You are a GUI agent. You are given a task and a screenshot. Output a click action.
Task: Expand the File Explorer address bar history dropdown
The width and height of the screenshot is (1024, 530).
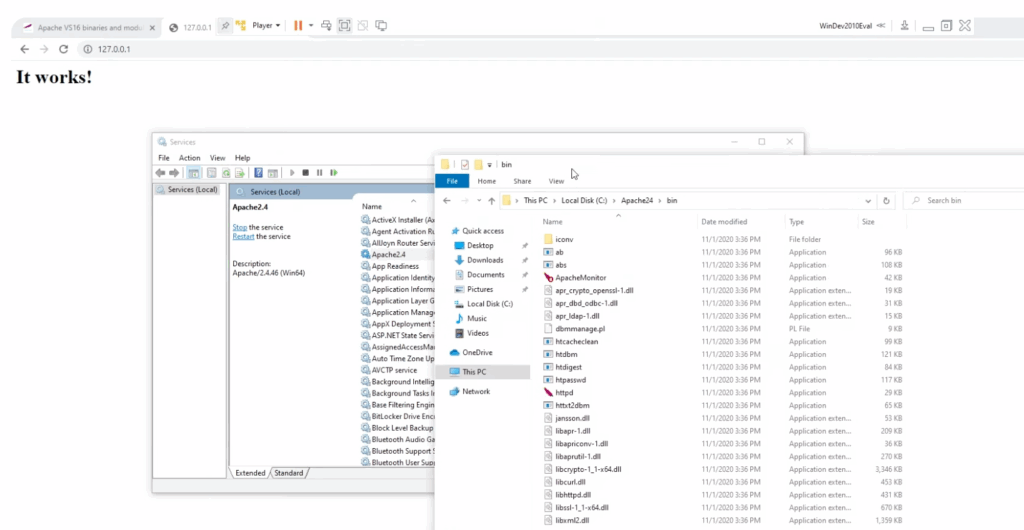[x=866, y=201]
